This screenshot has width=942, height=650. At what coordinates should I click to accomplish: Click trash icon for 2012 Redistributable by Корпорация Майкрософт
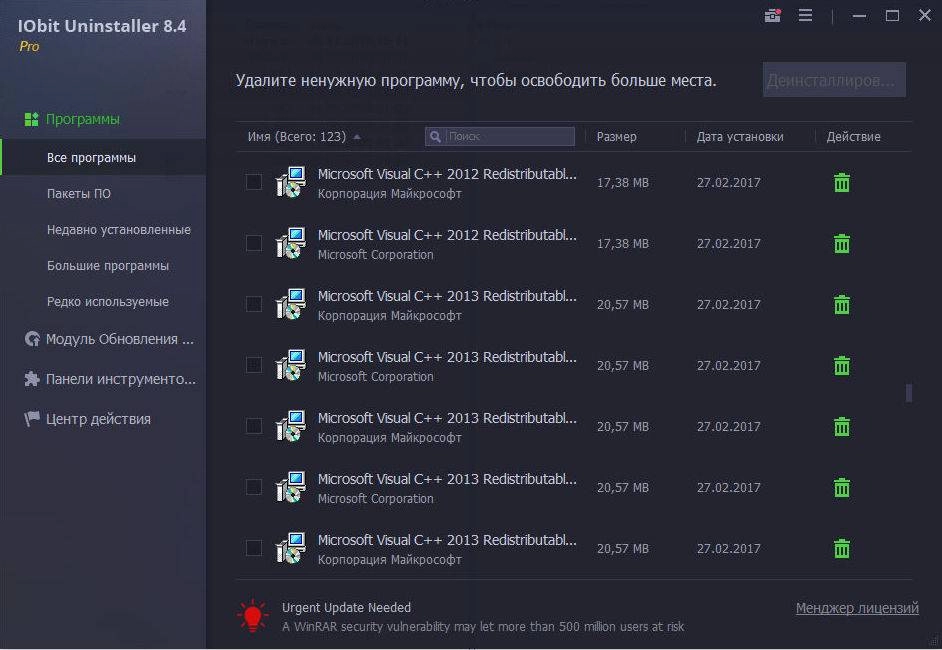(x=842, y=183)
